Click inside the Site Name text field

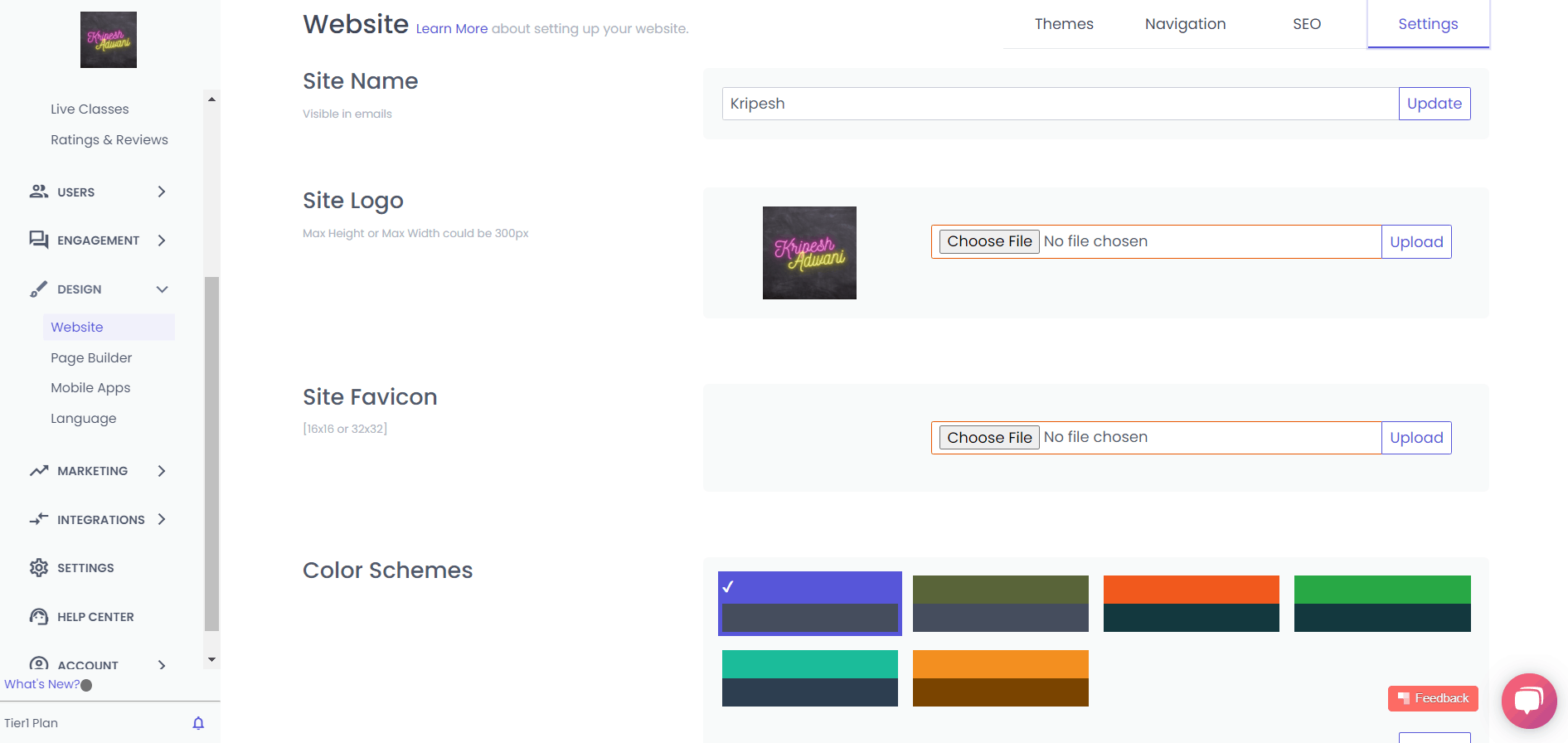(1060, 104)
